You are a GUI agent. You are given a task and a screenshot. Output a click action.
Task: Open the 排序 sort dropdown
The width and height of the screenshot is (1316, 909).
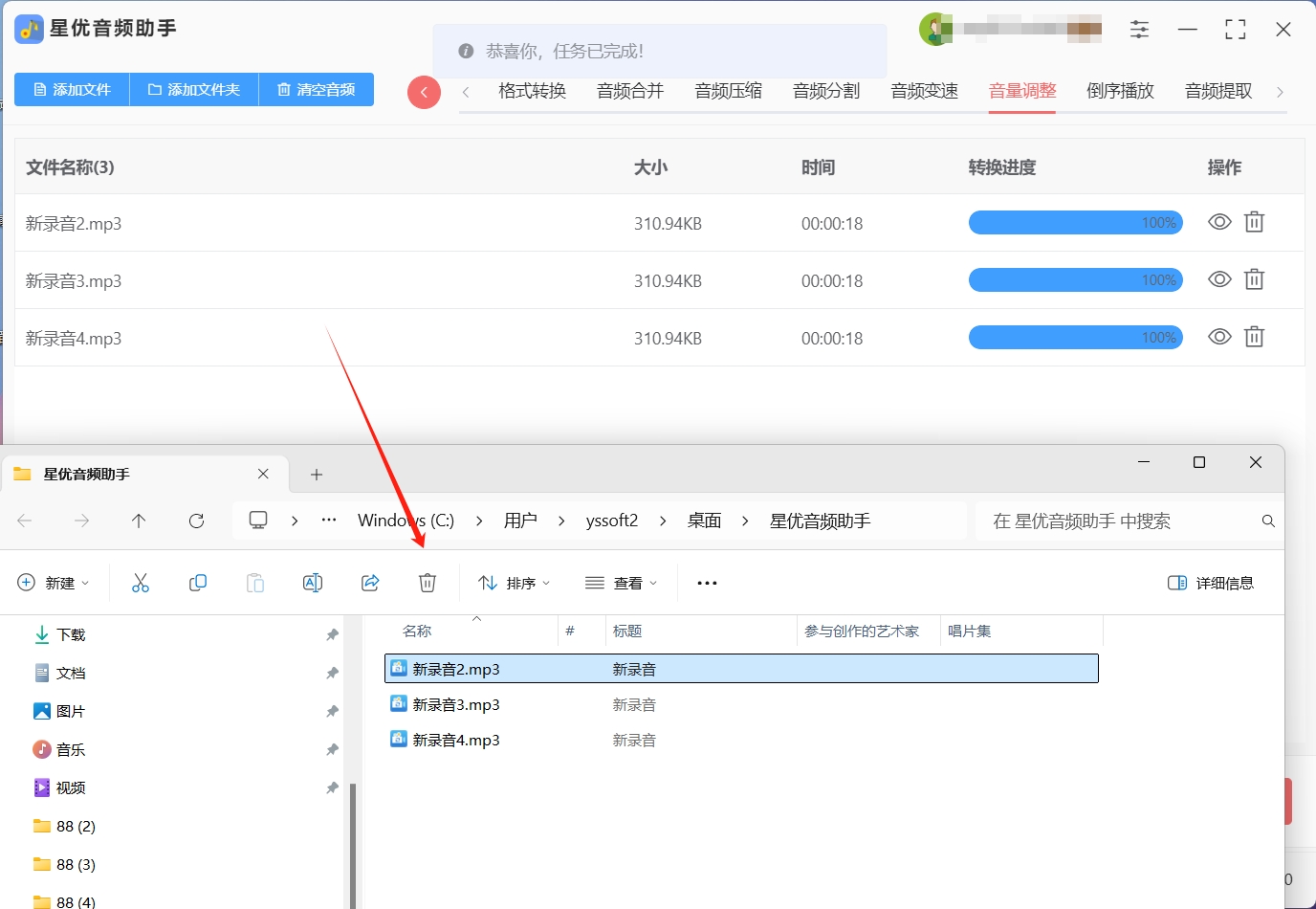[515, 583]
